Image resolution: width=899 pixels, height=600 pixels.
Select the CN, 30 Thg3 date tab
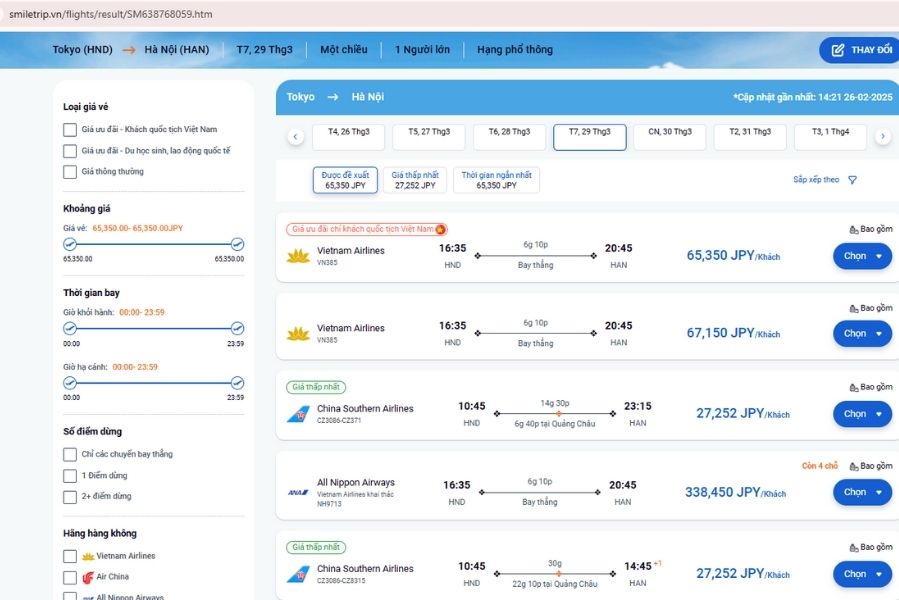(669, 137)
